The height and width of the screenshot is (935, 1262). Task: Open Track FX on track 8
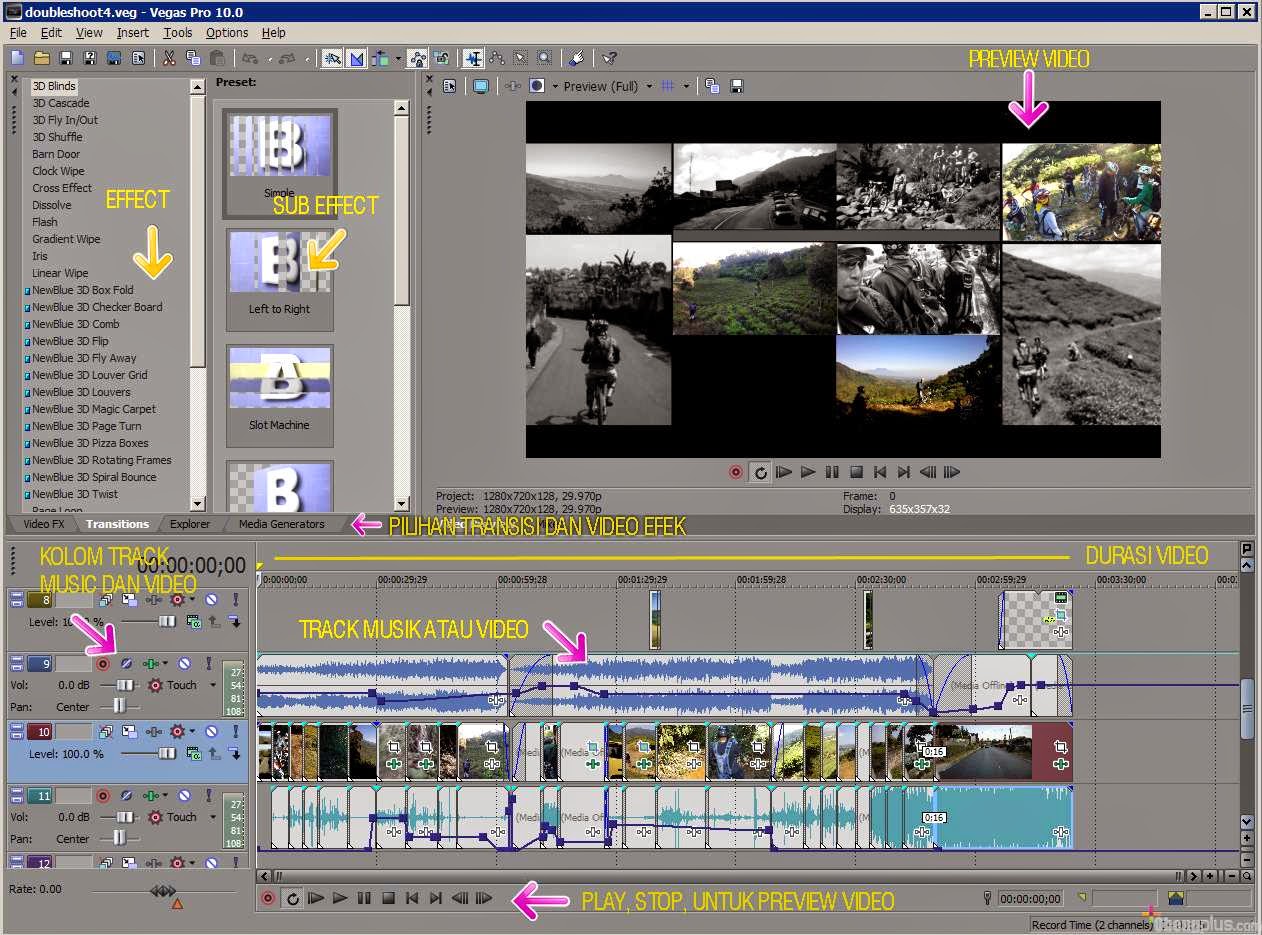153,600
